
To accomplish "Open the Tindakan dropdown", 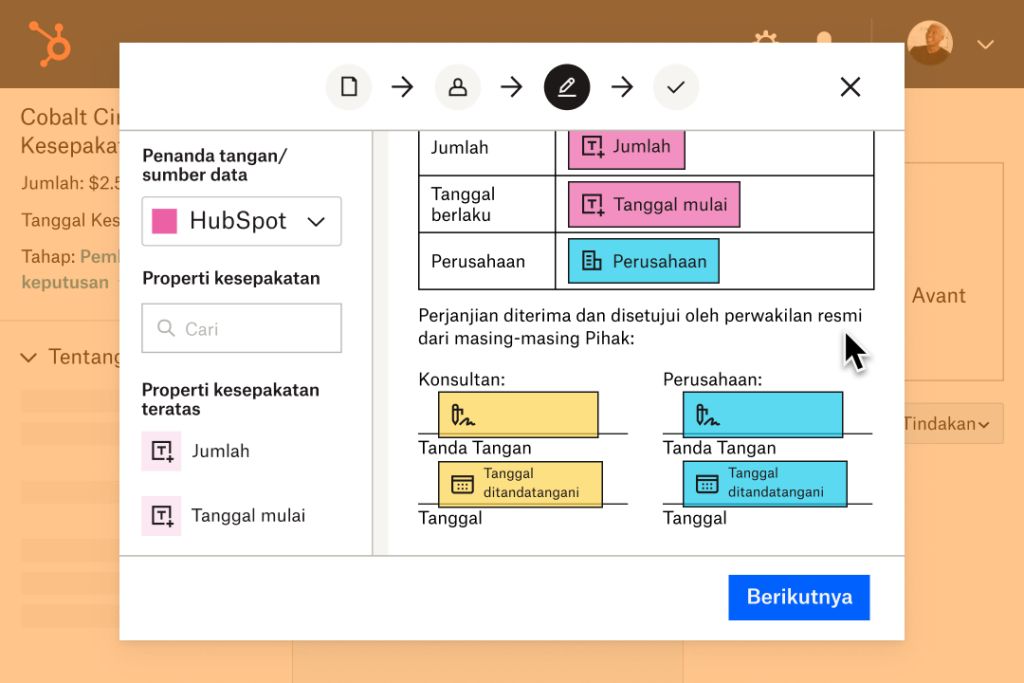I will coord(944,424).
